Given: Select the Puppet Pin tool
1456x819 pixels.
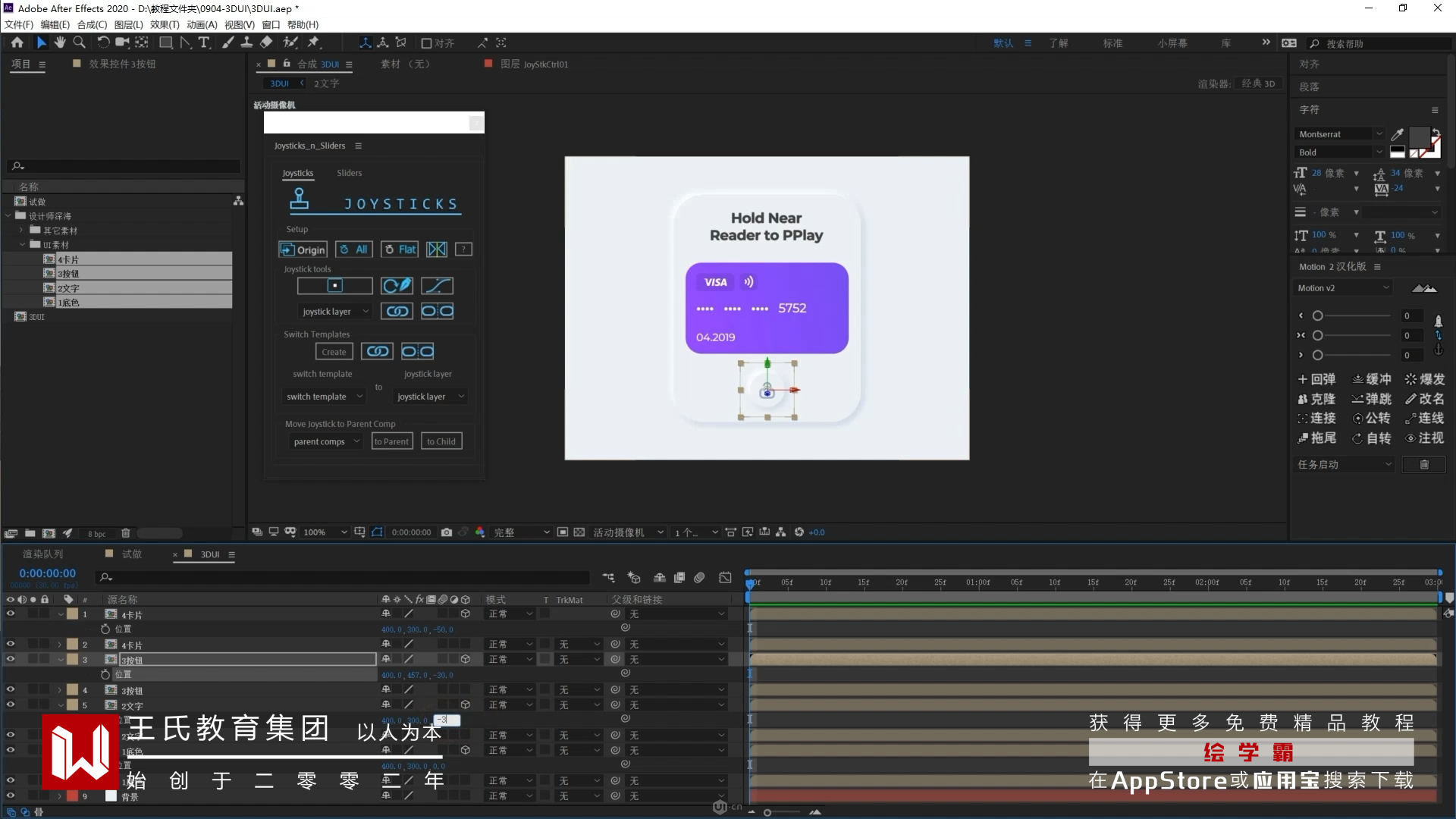Looking at the screenshot, I should (x=313, y=42).
